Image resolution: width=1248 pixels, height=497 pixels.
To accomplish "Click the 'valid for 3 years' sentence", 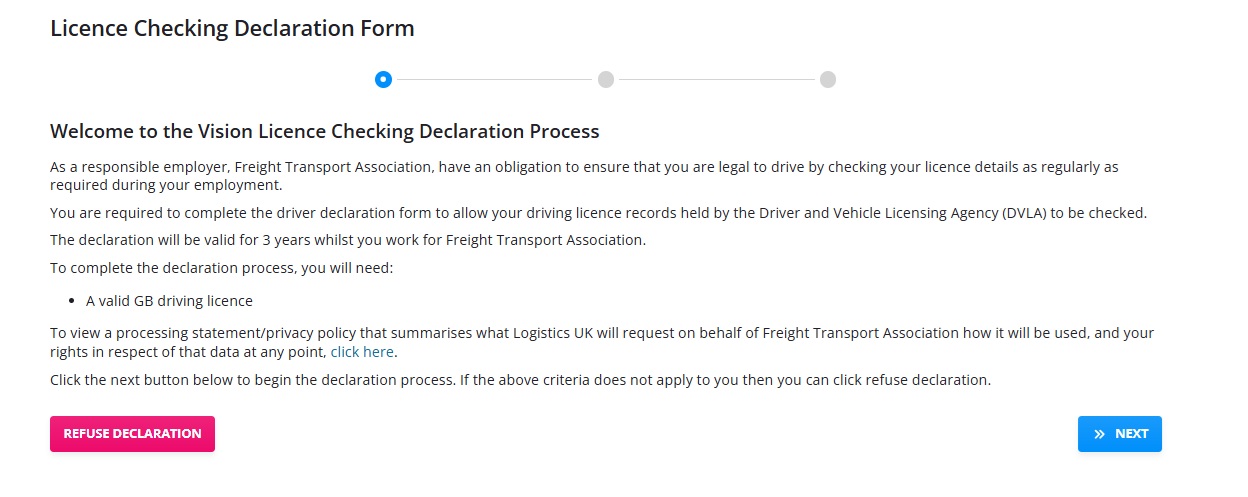I will pos(348,240).
